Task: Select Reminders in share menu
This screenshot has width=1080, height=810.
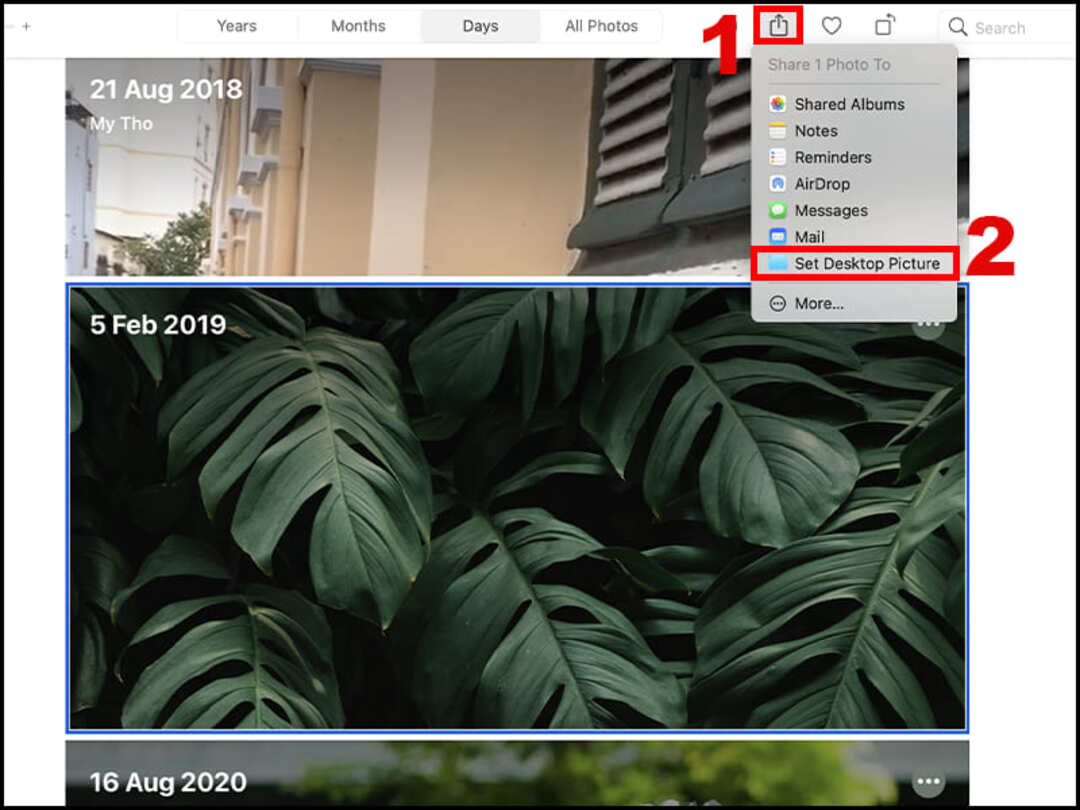Action: (853, 157)
